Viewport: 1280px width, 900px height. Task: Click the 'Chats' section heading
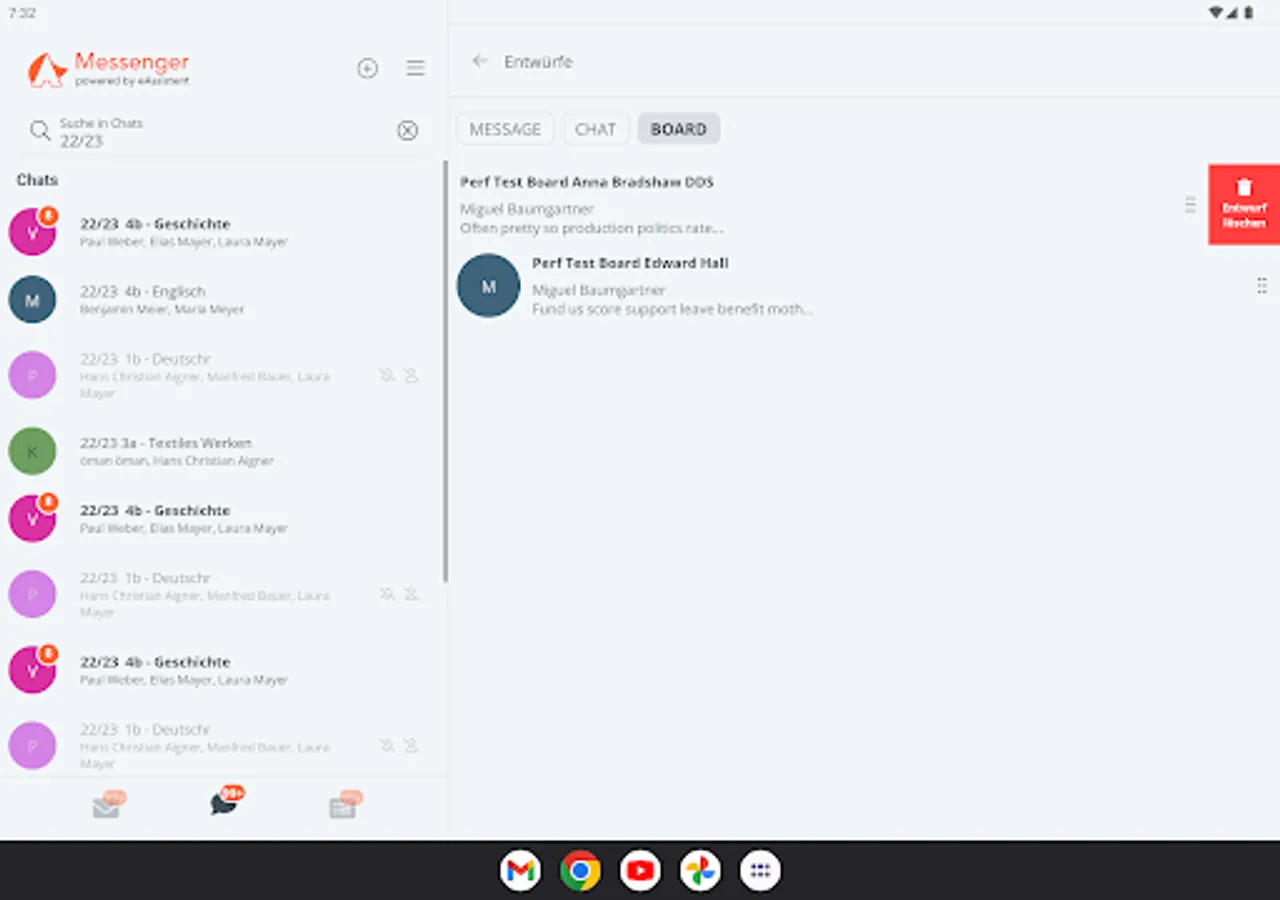(37, 180)
